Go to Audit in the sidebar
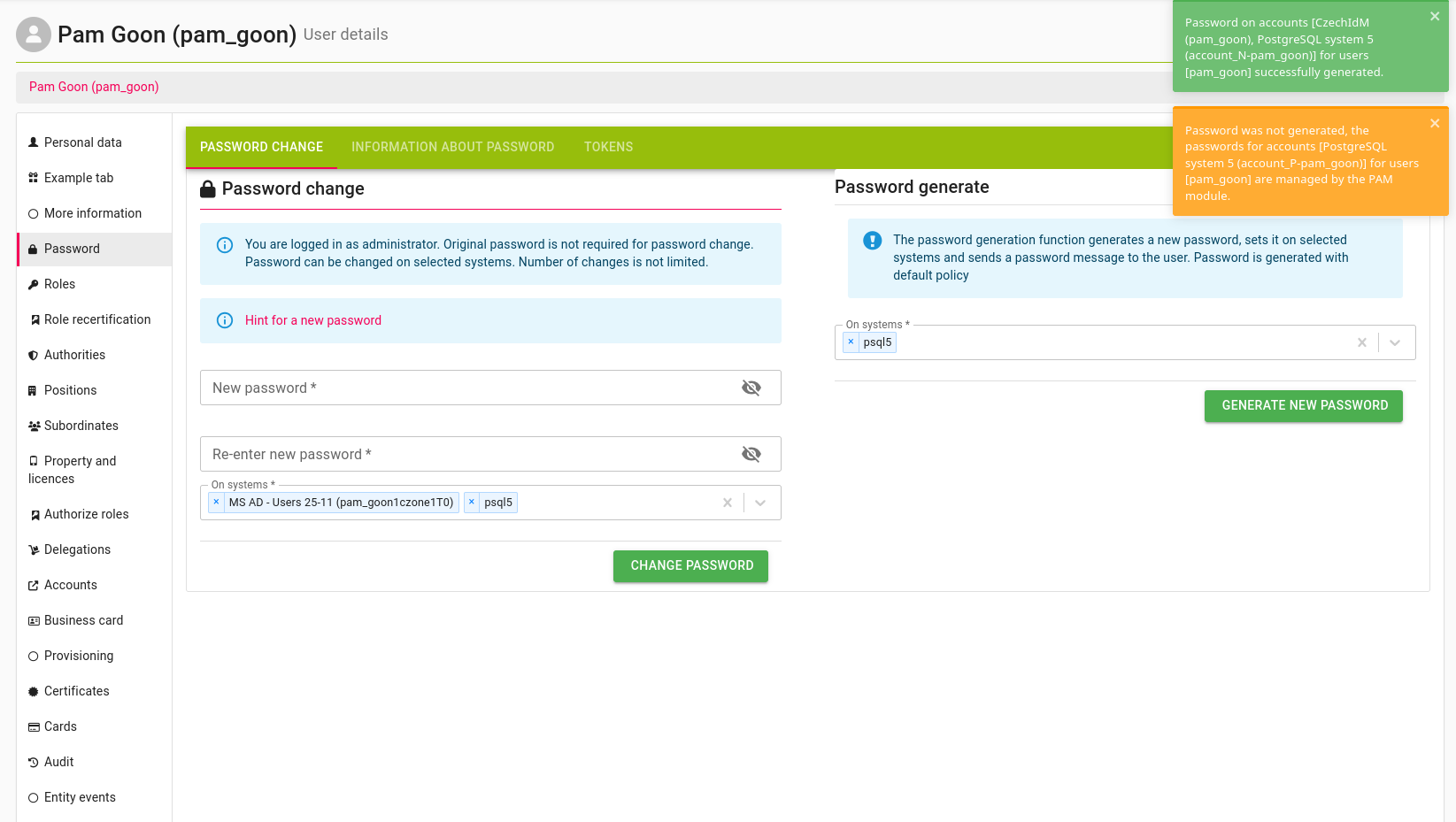Image resolution: width=1456 pixels, height=822 pixels. [x=58, y=762]
